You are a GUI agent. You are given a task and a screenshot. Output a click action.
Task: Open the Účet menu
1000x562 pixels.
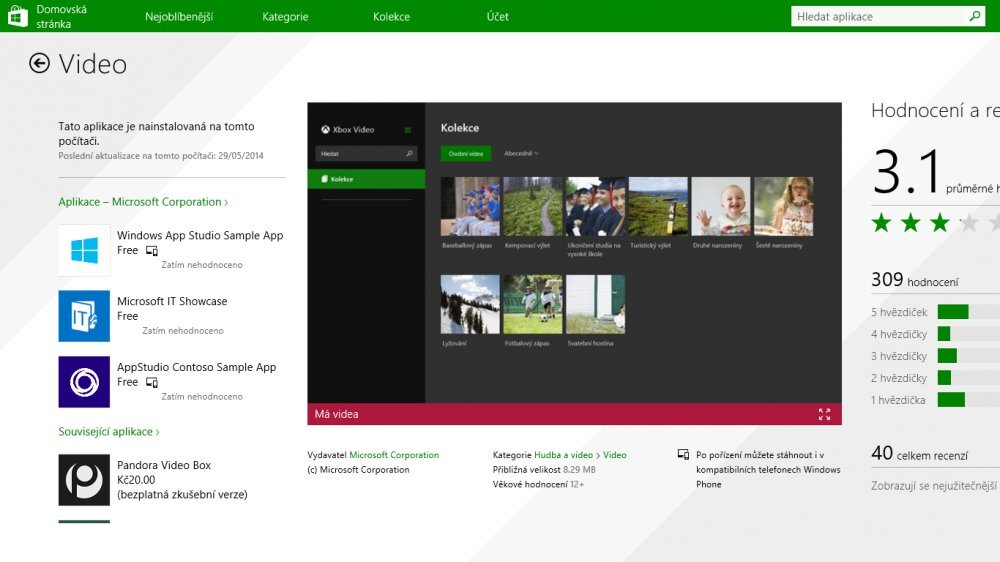point(497,17)
